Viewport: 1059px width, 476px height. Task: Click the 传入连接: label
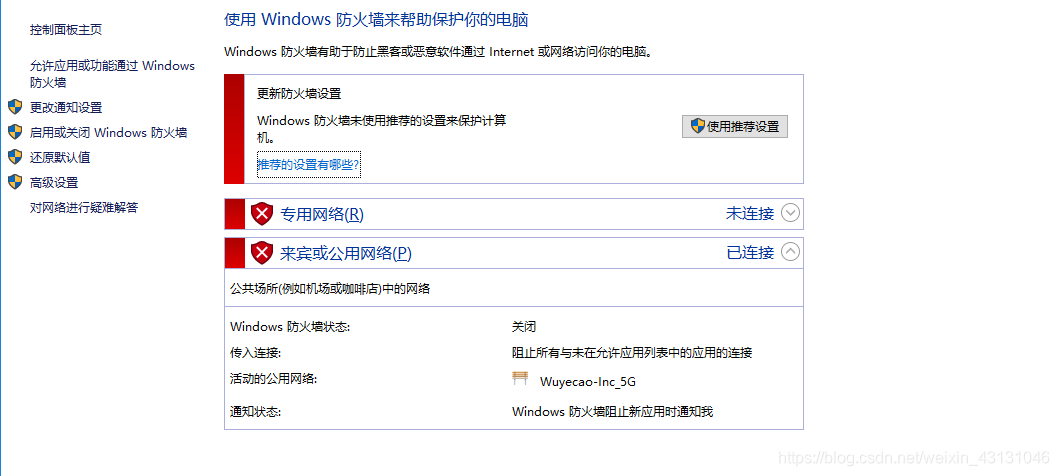(x=255, y=352)
